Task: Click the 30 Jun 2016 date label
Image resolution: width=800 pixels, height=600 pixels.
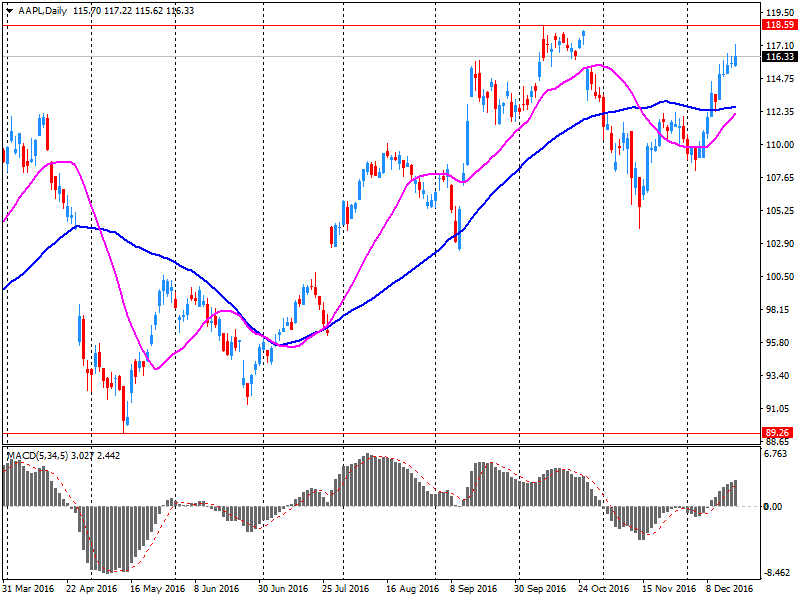Action: [x=283, y=588]
